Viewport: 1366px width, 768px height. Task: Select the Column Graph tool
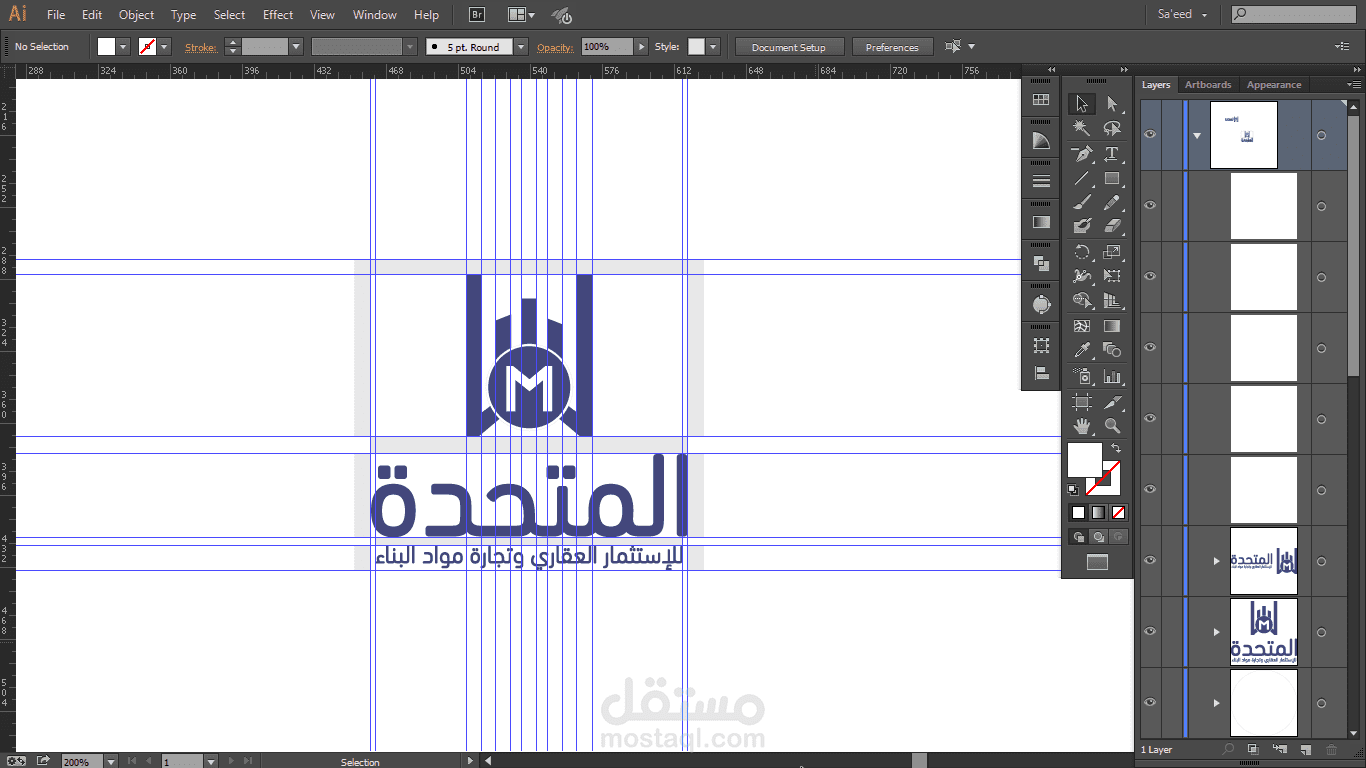tap(1112, 376)
